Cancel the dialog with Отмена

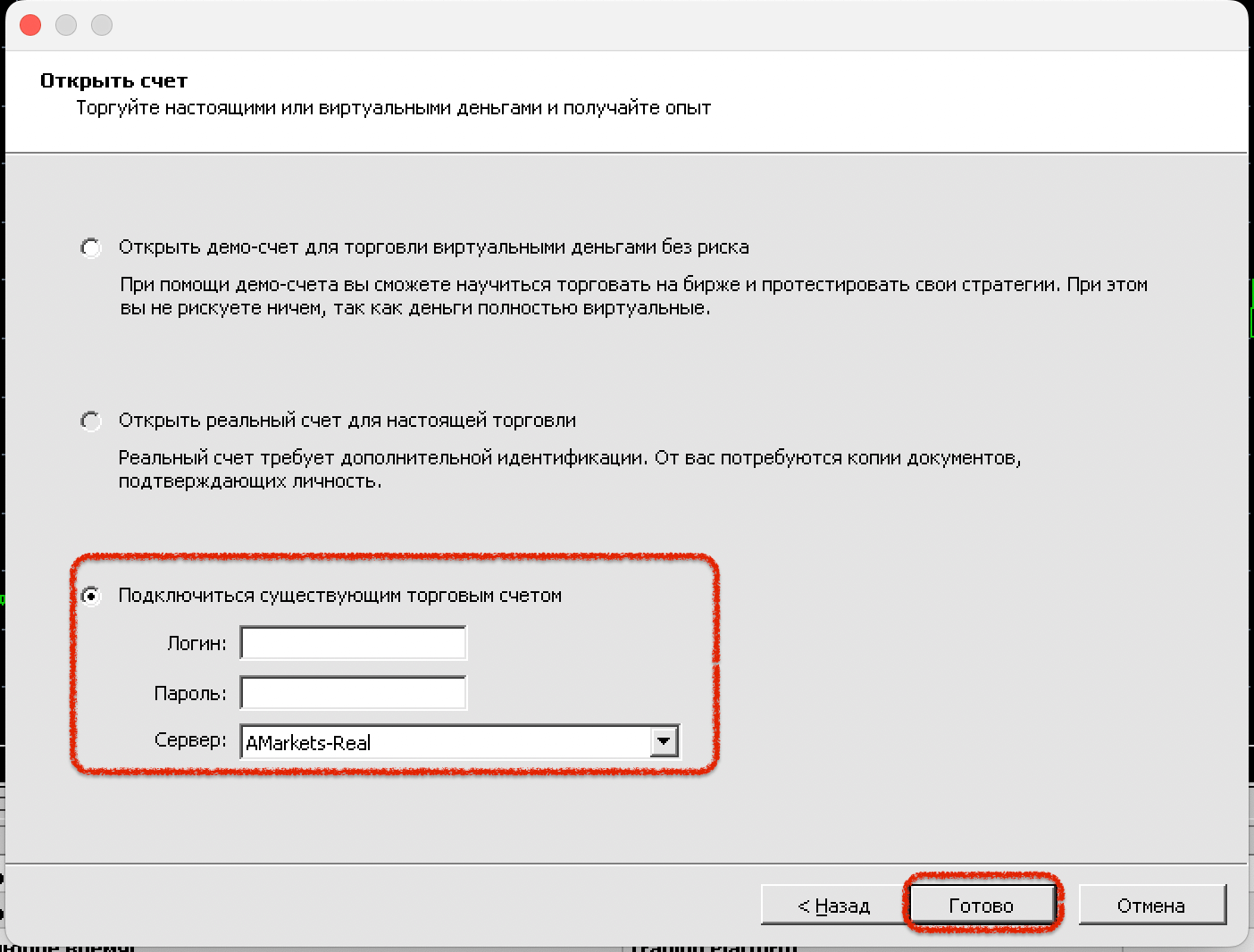1151,906
